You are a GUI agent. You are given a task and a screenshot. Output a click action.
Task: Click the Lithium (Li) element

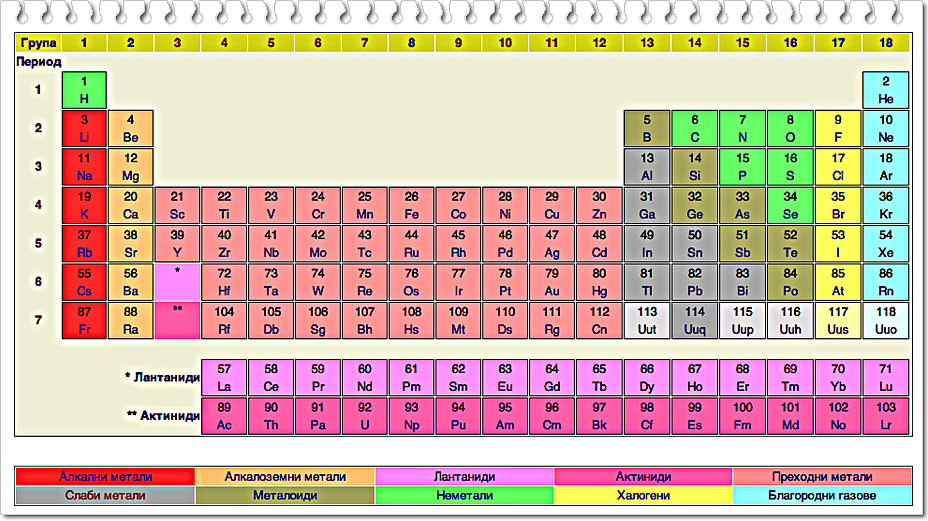84,128
